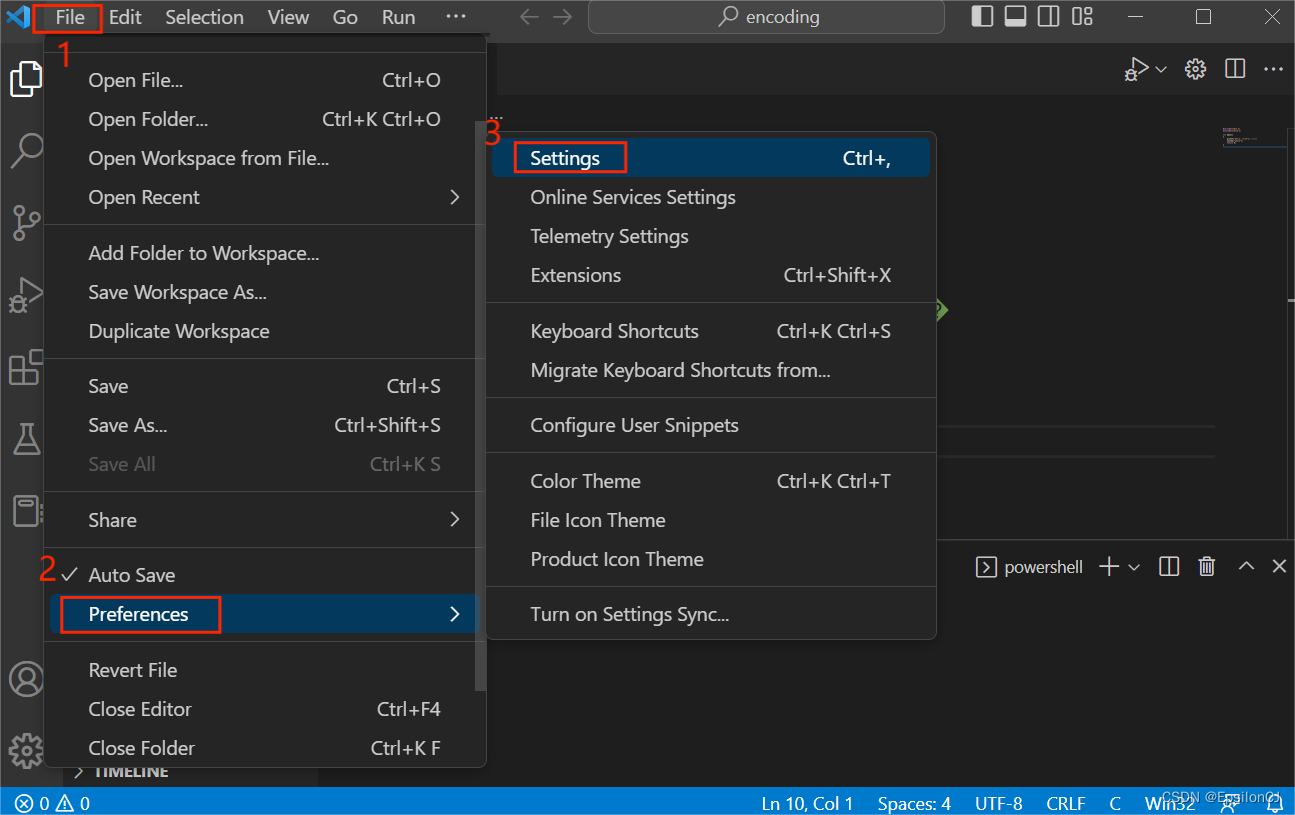Click the editor minimap thumbnail
This screenshot has height=815, width=1295.
click(x=1253, y=138)
